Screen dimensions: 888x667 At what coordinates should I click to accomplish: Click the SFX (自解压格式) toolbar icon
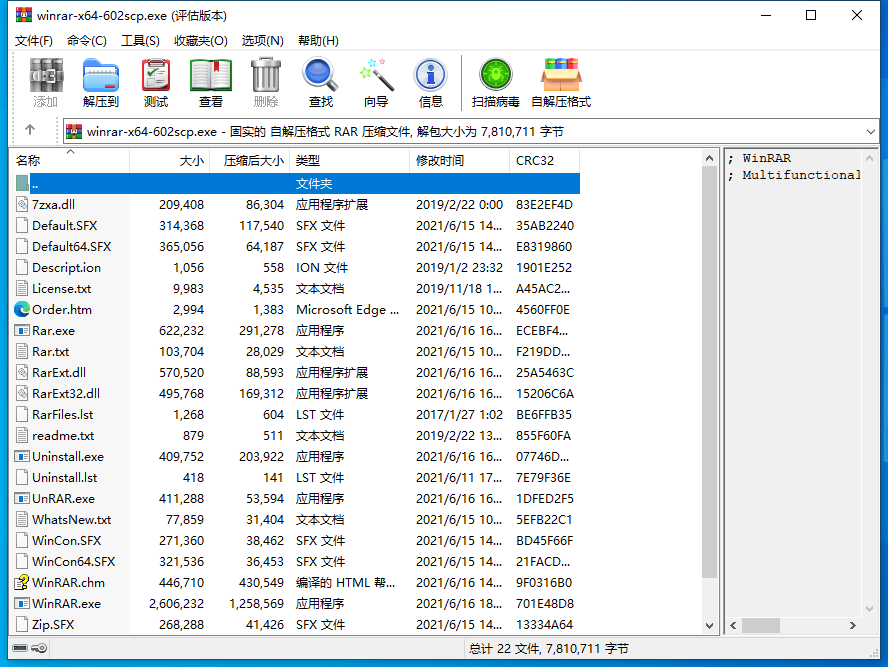pyautogui.click(x=561, y=75)
